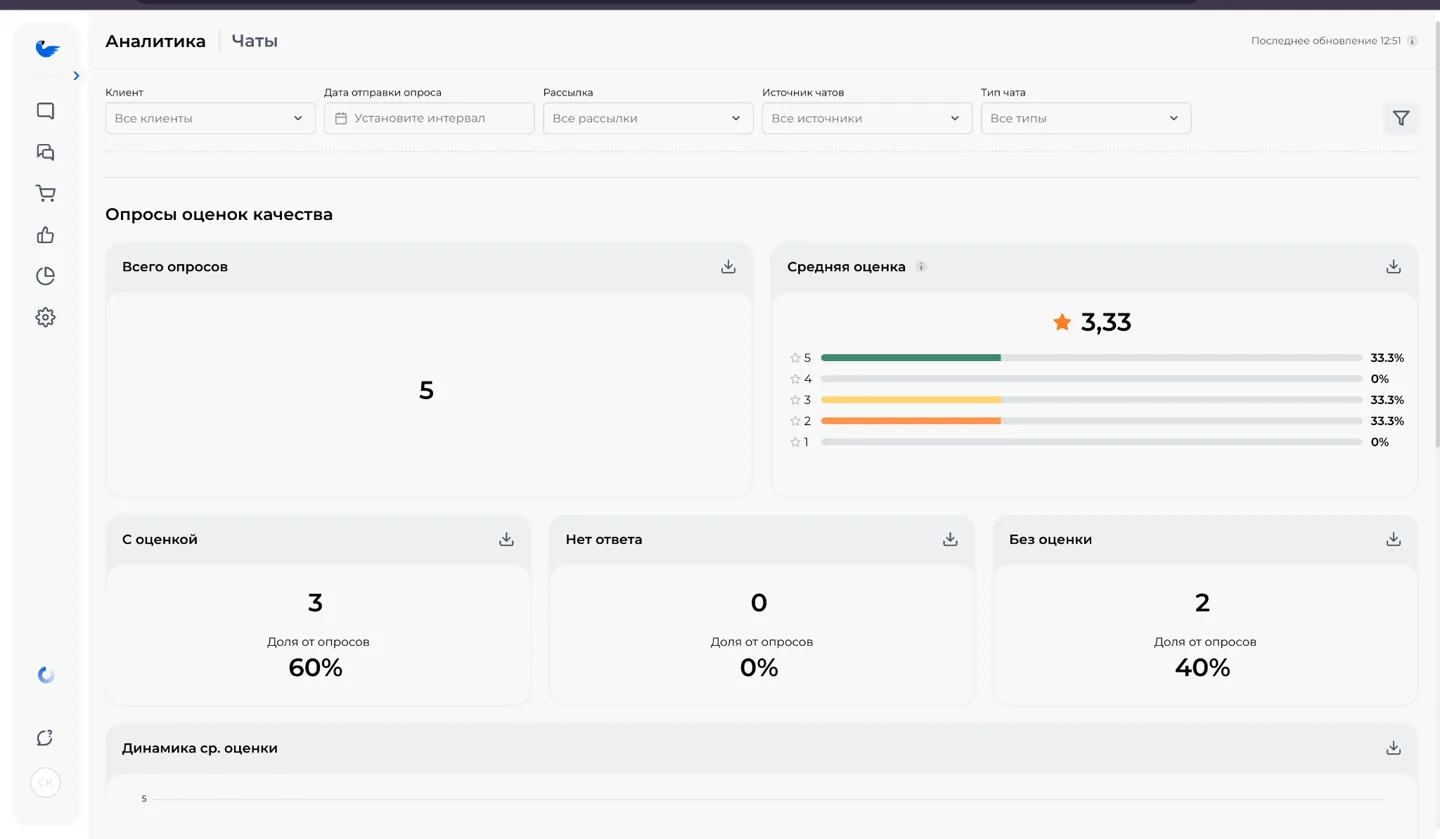
Task: Download the Всего опросов report
Action: (x=728, y=267)
